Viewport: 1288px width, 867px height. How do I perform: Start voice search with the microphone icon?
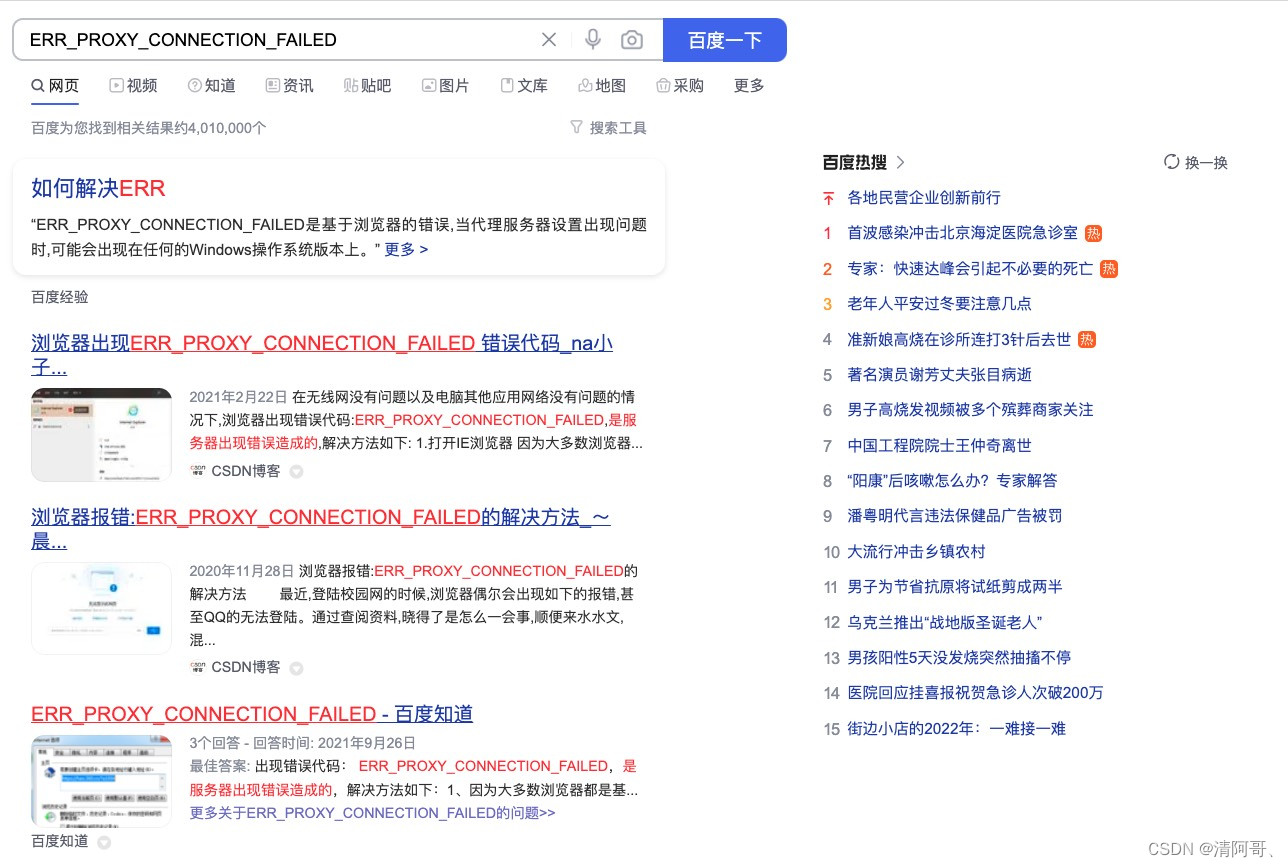pyautogui.click(x=593, y=39)
